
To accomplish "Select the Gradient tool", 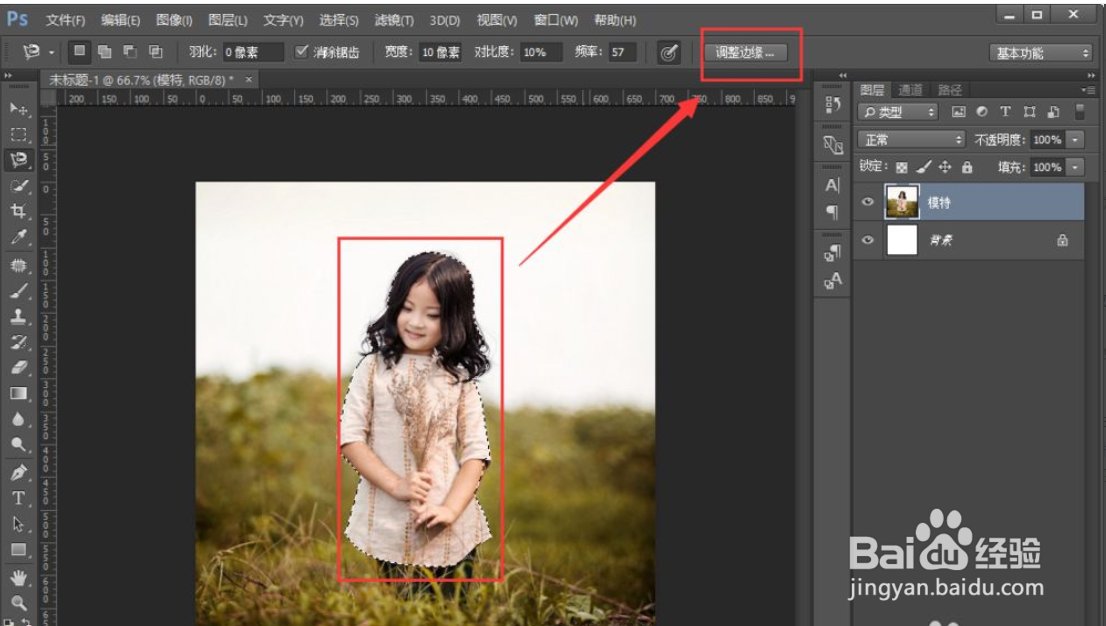I will pyautogui.click(x=18, y=393).
